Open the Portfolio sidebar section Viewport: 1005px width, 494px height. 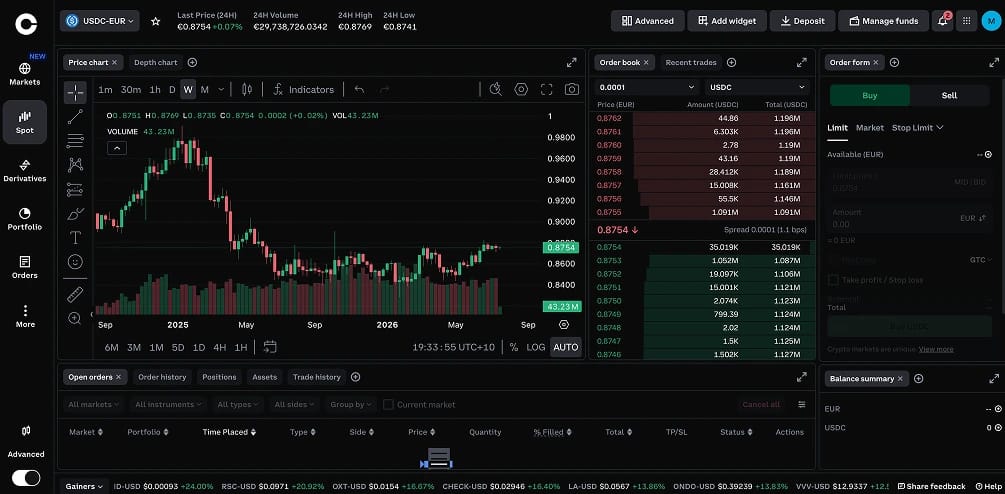(25, 220)
